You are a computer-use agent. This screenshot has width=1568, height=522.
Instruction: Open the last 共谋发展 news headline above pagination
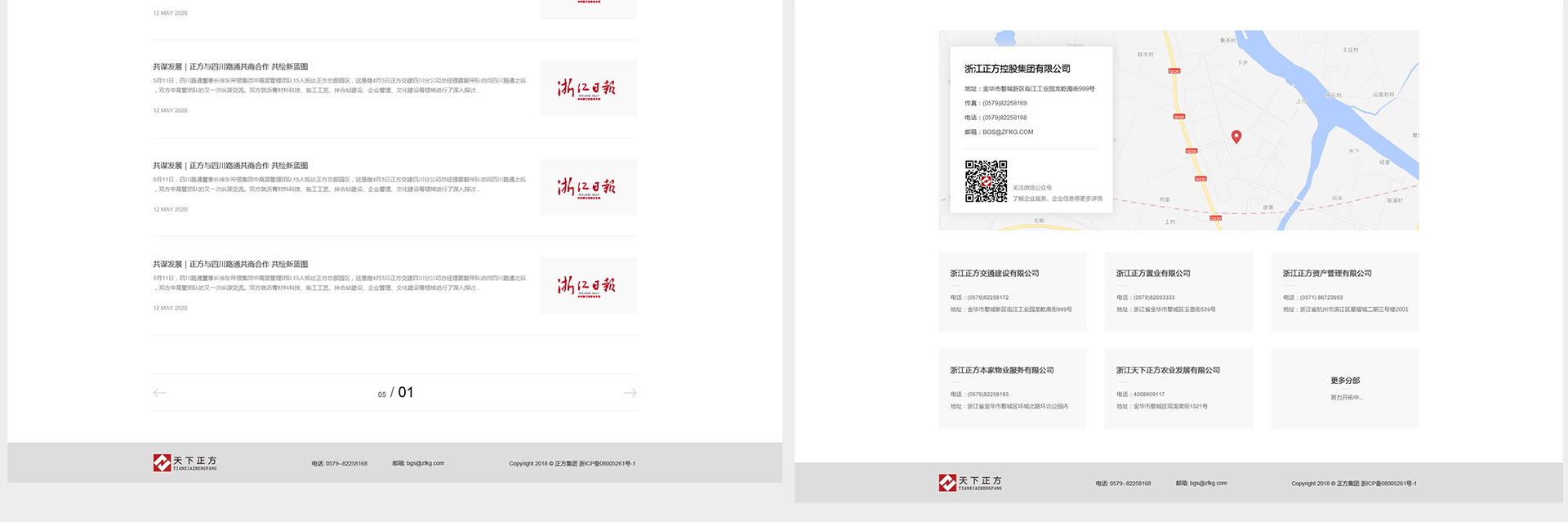(230, 265)
